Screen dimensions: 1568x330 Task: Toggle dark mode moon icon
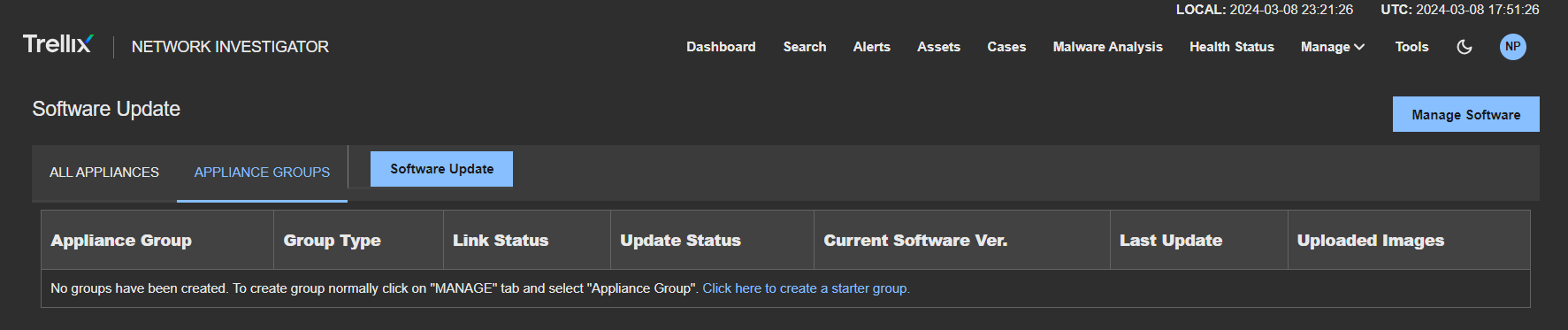(x=1465, y=47)
